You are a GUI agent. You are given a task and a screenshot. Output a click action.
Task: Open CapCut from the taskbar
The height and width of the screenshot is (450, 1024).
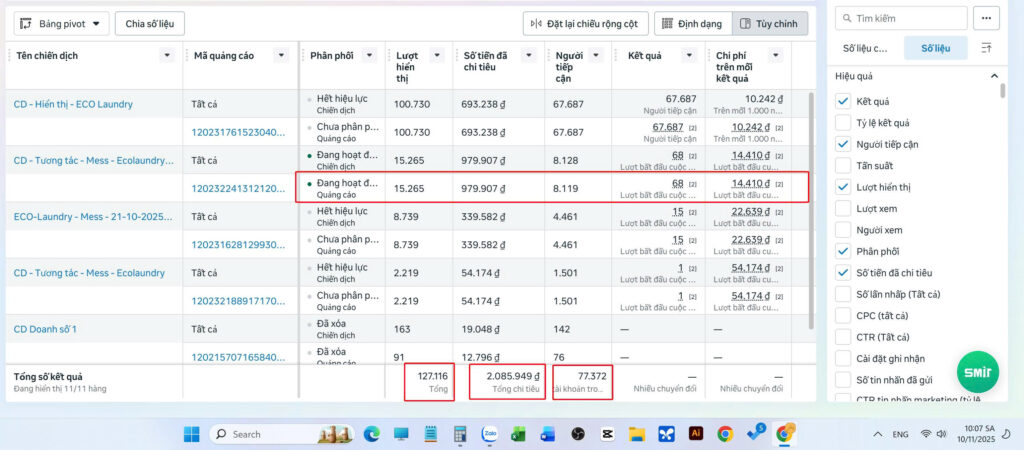coord(606,434)
